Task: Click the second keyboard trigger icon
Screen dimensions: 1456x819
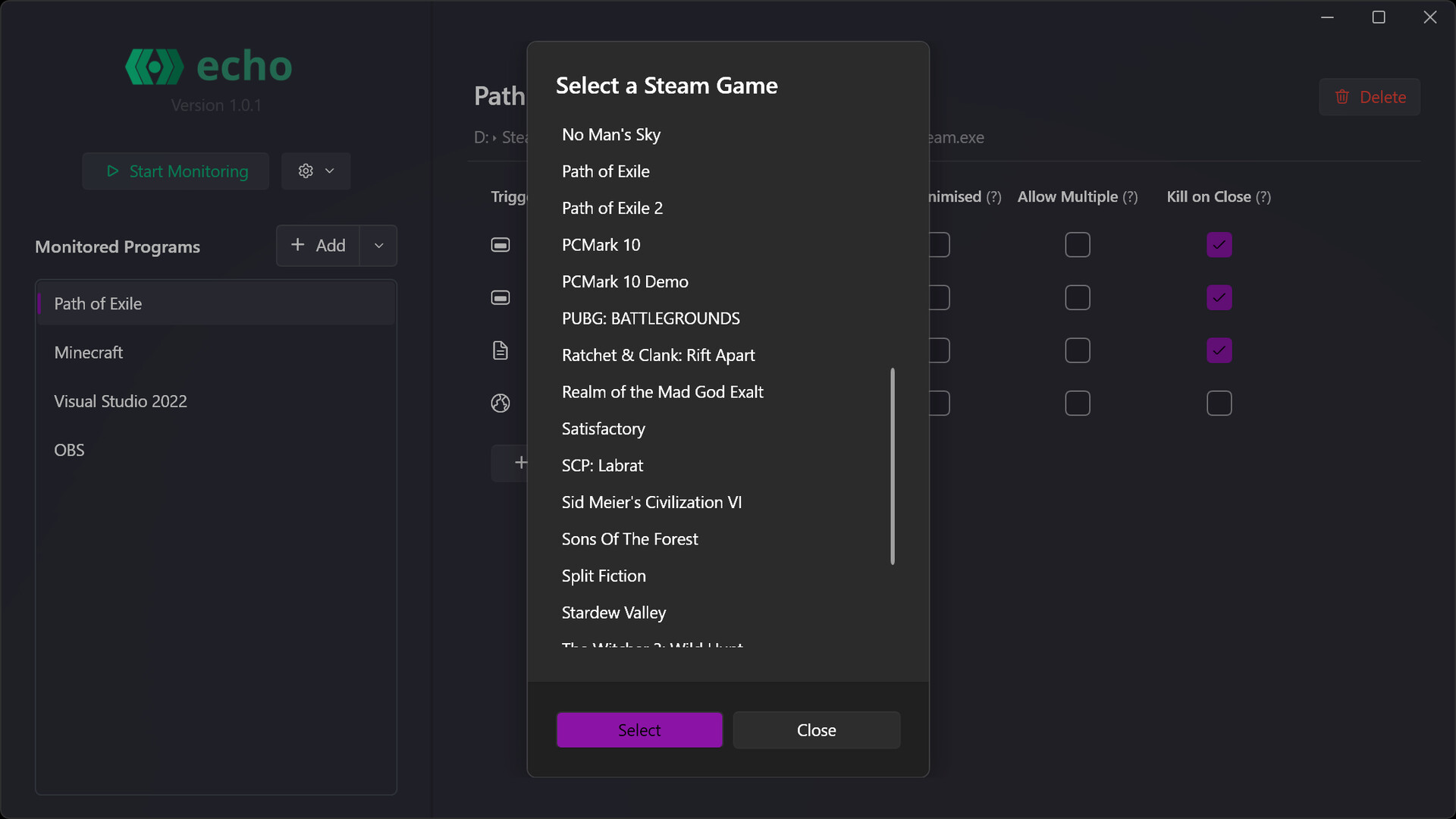Action: point(500,298)
